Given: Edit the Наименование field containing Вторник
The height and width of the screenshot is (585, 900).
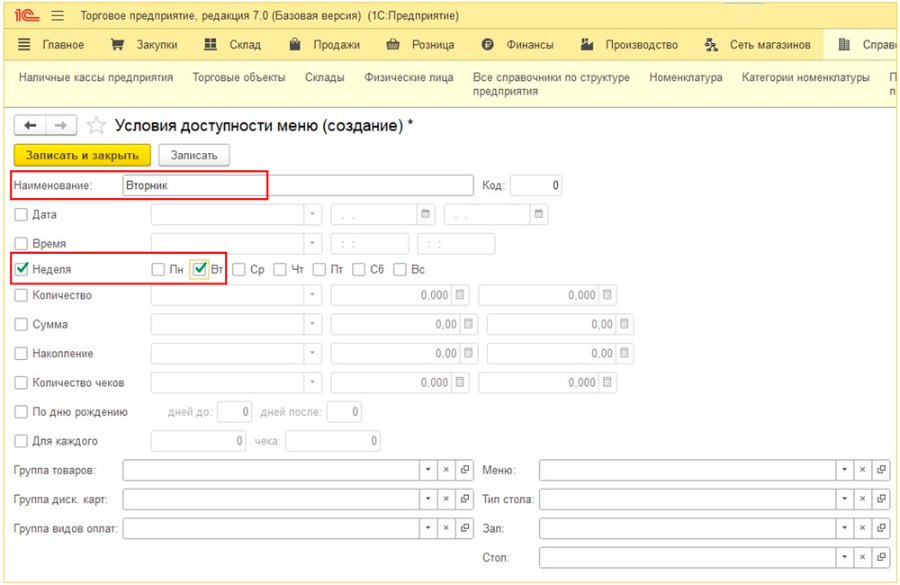Looking at the screenshot, I should [x=297, y=185].
